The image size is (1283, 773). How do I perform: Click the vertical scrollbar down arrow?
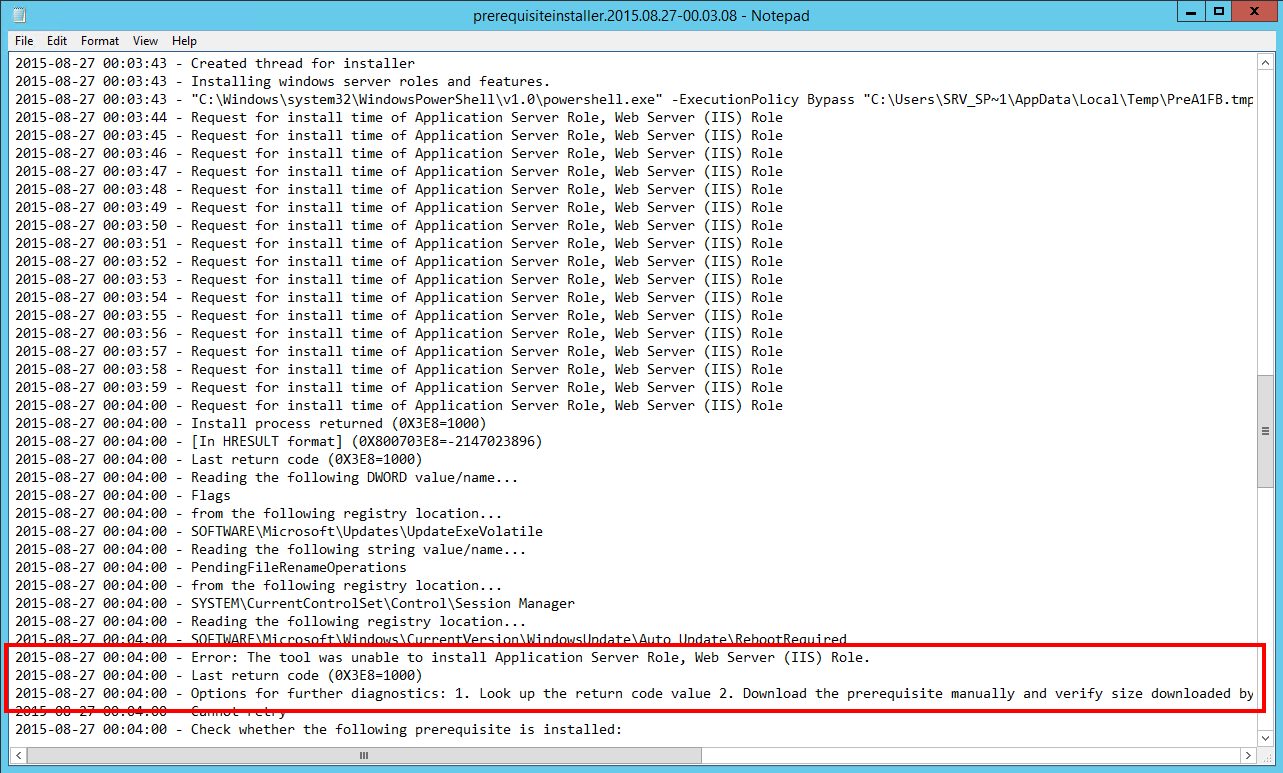tap(1265, 738)
